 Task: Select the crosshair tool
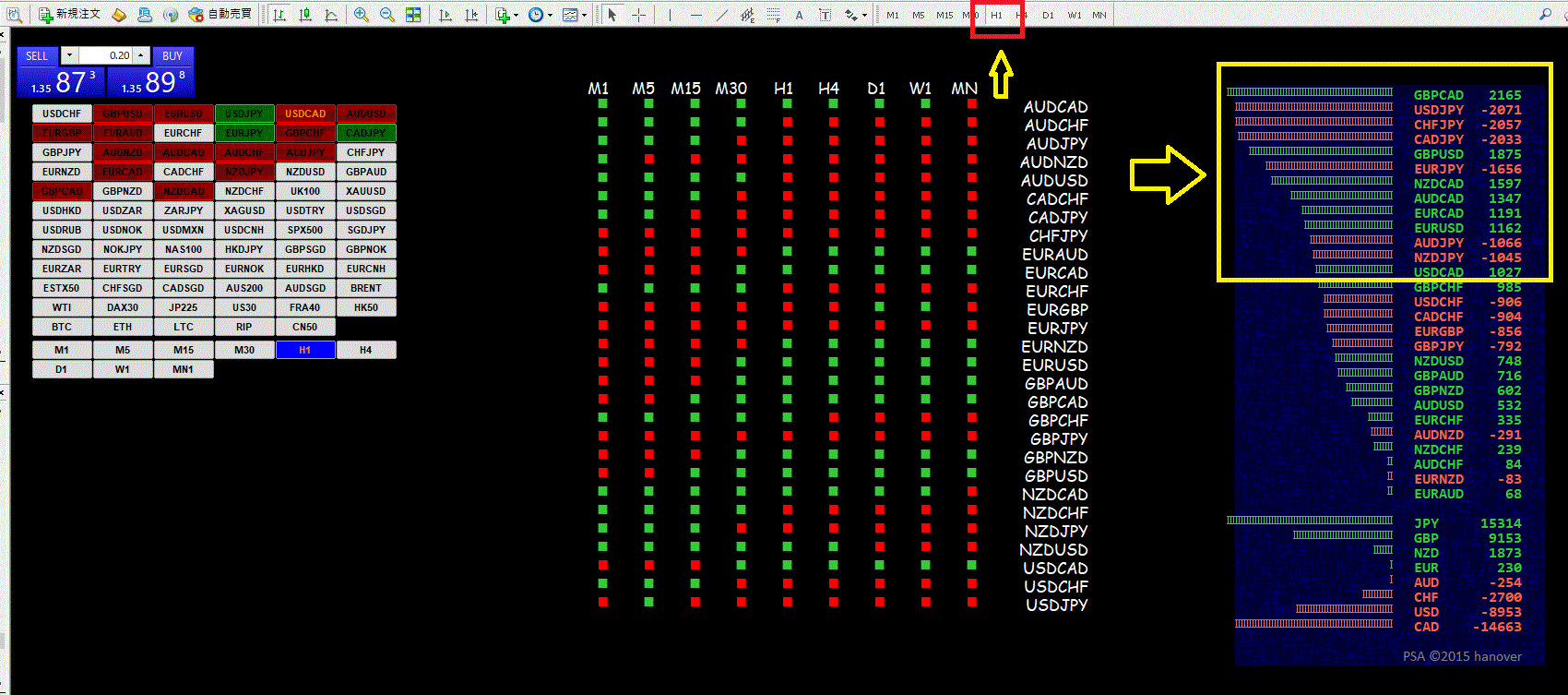coord(638,15)
